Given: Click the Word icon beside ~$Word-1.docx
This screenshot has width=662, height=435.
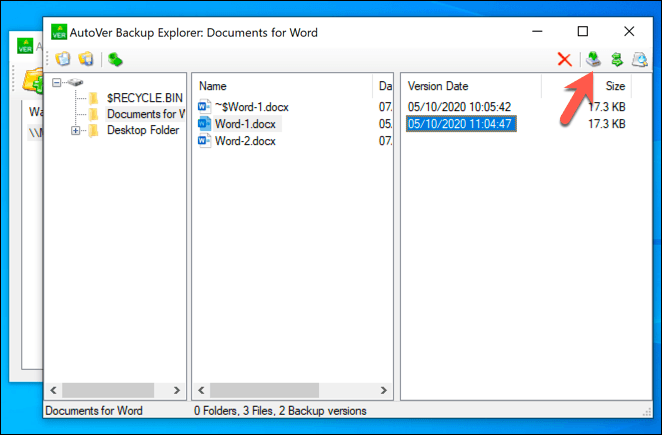Looking at the screenshot, I should tap(204, 106).
